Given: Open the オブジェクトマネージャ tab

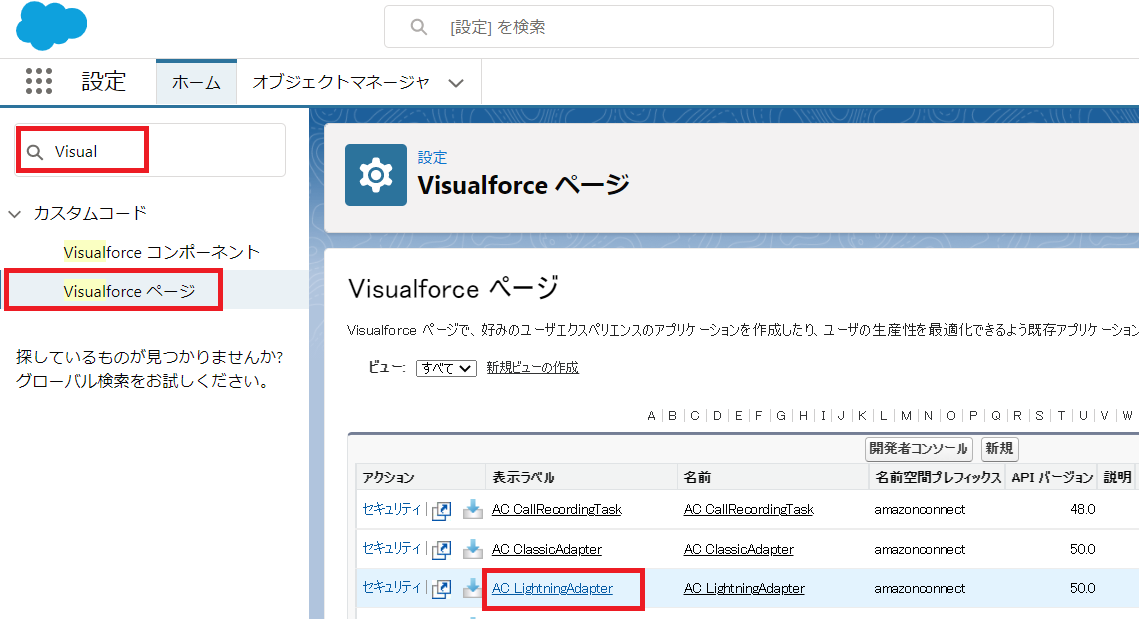Looking at the screenshot, I should tap(341, 82).
